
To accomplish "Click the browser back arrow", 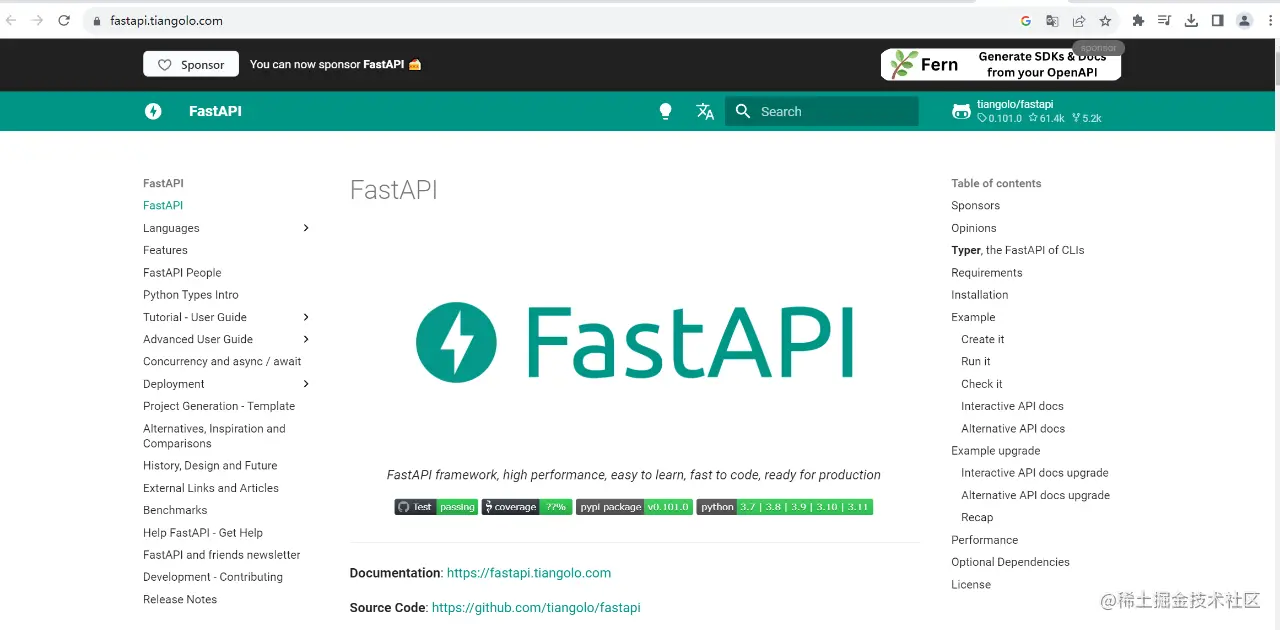I will (x=11, y=20).
